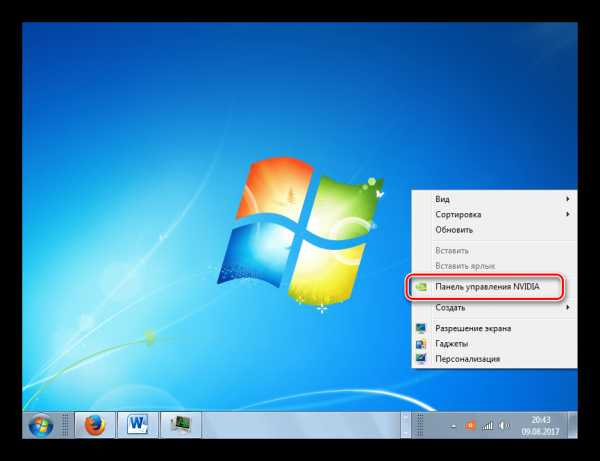This screenshot has width=600, height=461.
Task: Open the device manager taskbar icon
Action: [x=181, y=425]
